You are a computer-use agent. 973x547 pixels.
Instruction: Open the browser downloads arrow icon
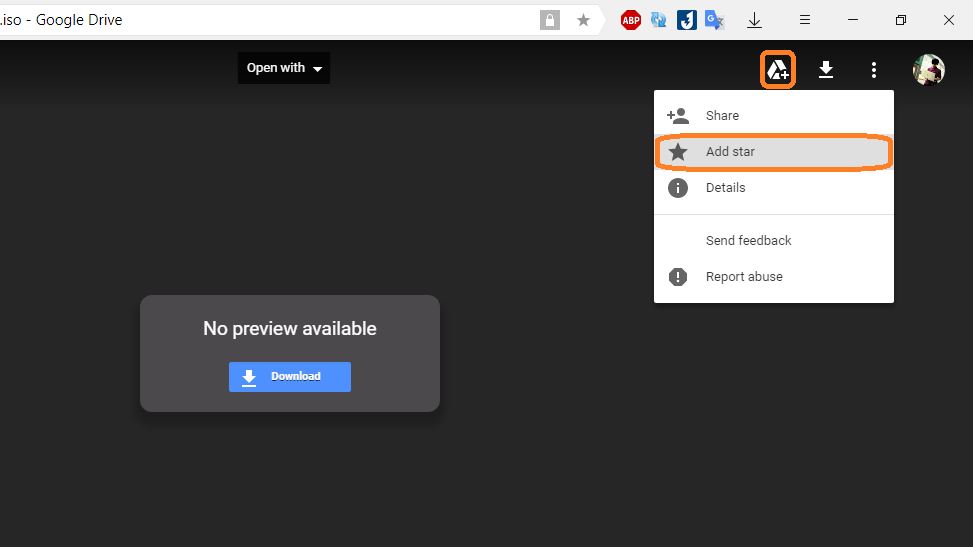(x=755, y=20)
